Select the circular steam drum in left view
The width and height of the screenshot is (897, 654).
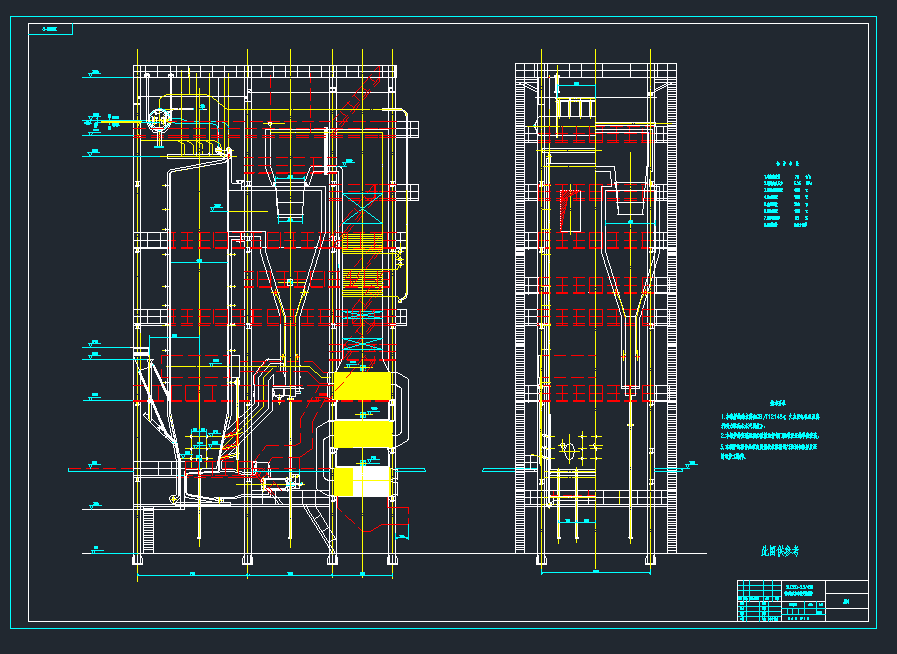pos(159,121)
